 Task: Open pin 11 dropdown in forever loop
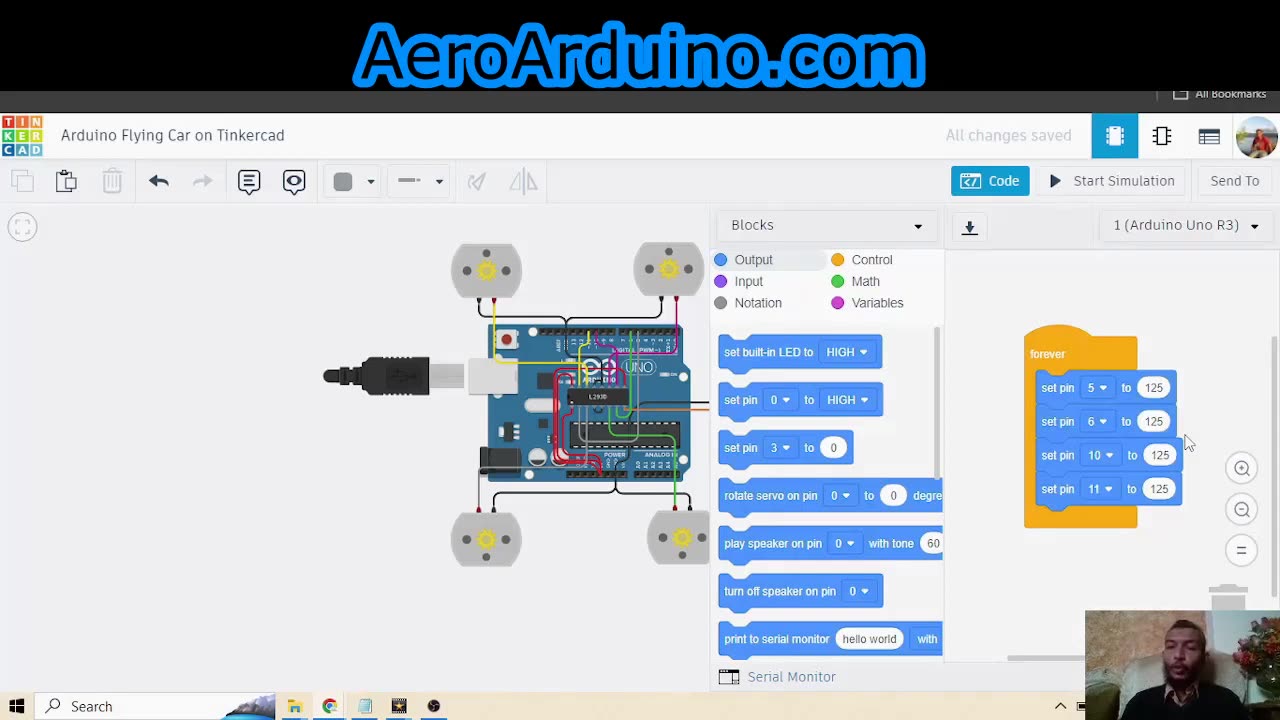[x=1100, y=489]
